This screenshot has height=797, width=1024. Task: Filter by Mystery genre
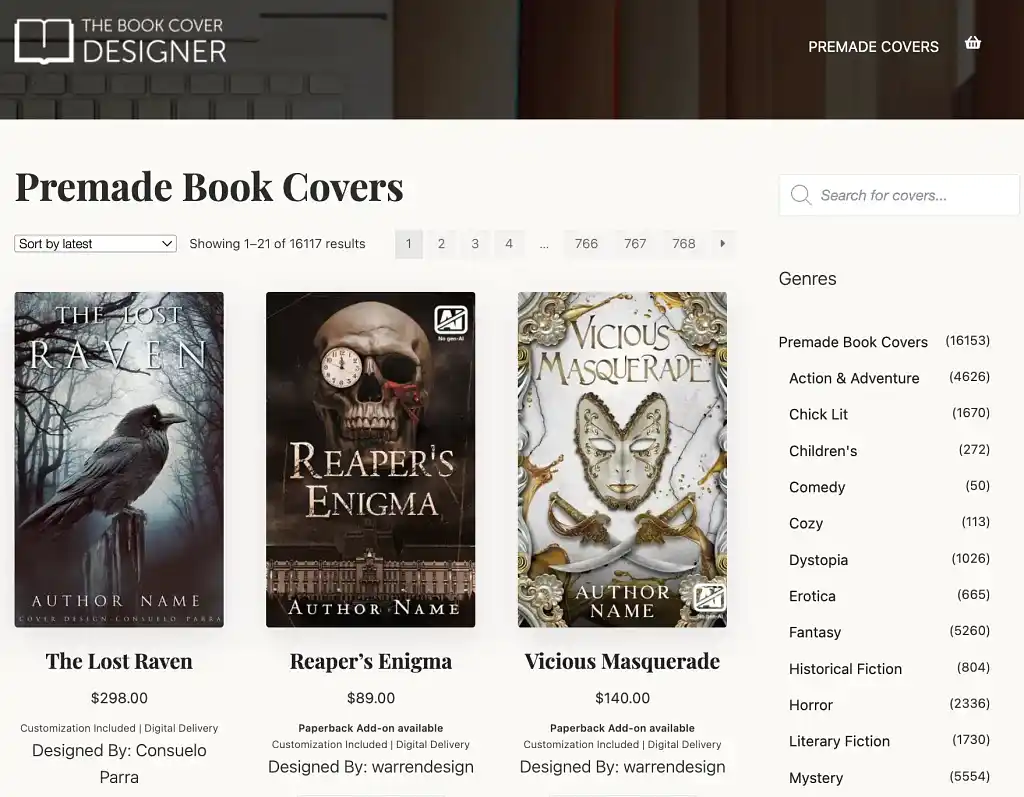pos(816,777)
